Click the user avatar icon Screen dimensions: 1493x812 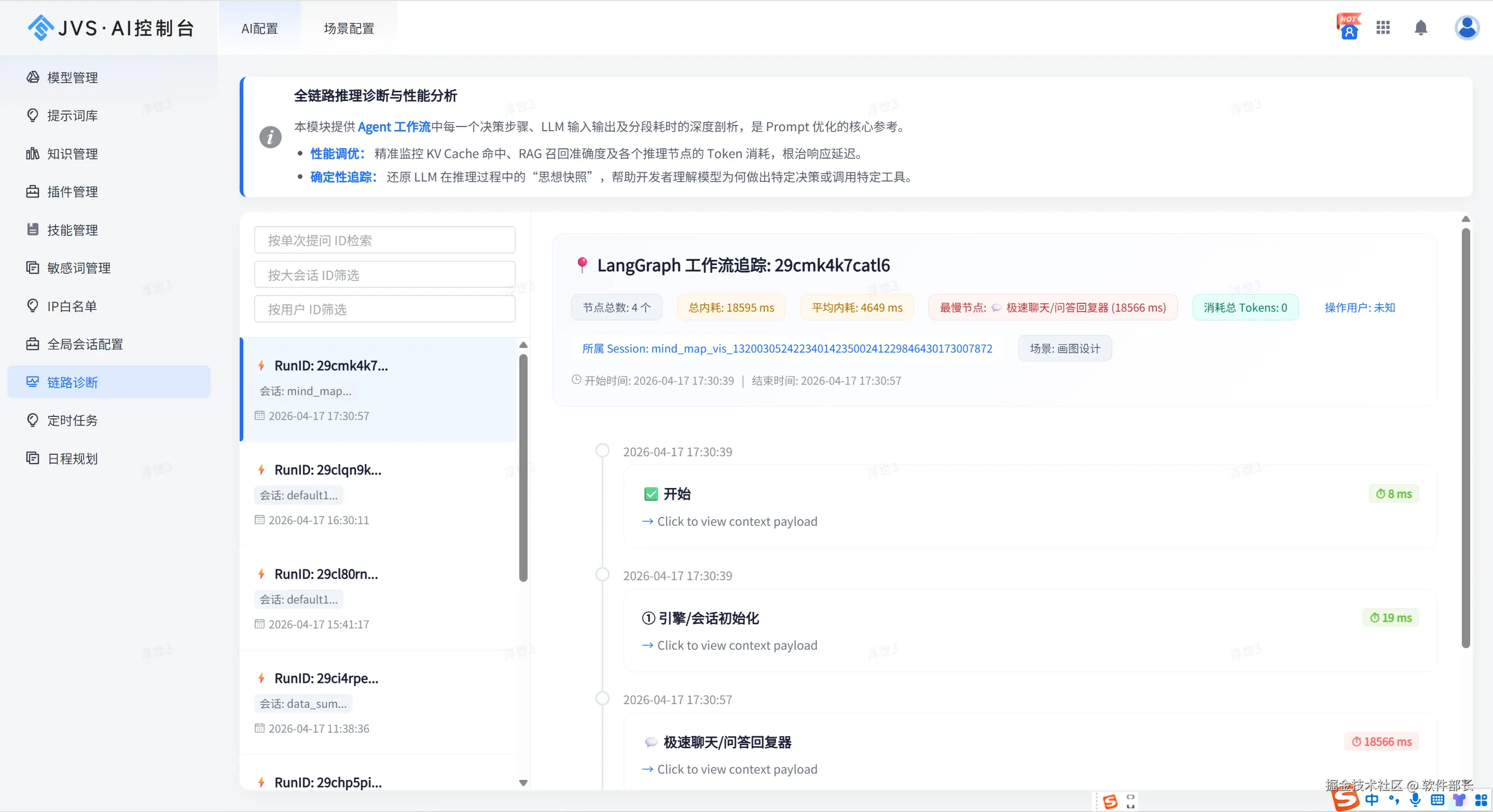(1467, 28)
